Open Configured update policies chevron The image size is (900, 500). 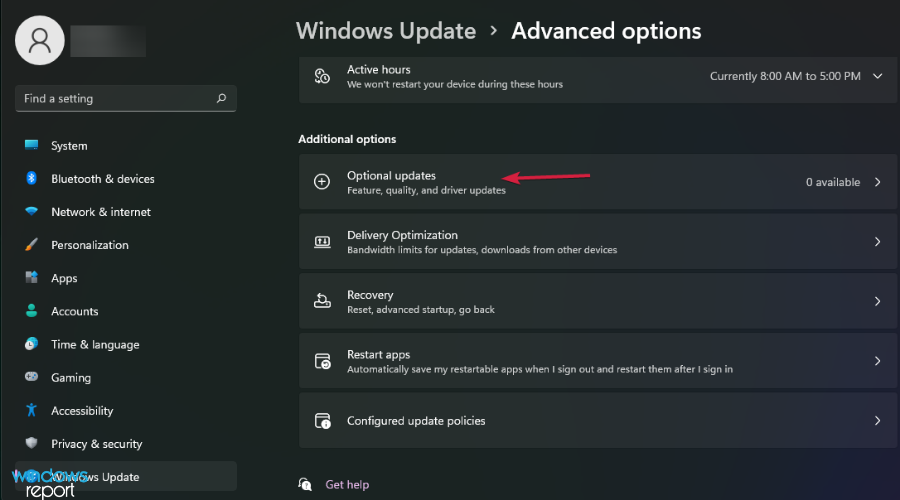(x=878, y=421)
